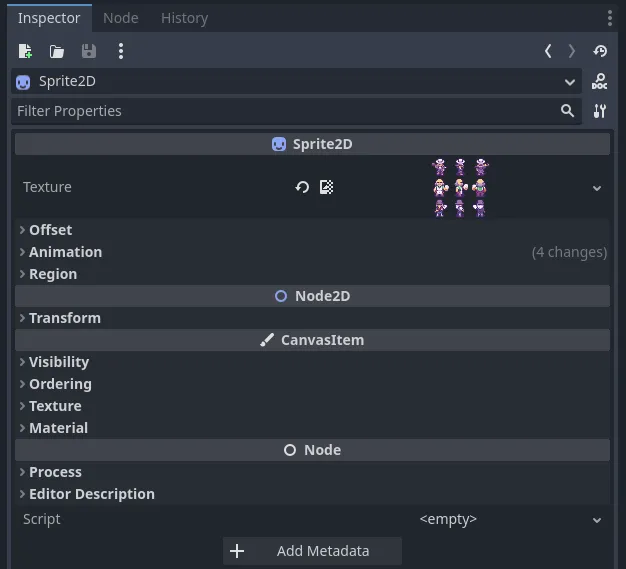Click the grayed-out save resource disk icon
The width and height of the screenshot is (626, 569).
(x=89, y=52)
